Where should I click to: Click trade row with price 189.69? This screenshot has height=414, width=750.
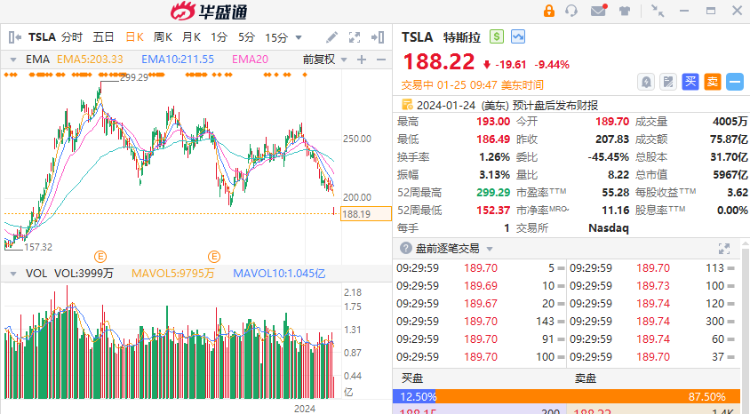(x=480, y=286)
